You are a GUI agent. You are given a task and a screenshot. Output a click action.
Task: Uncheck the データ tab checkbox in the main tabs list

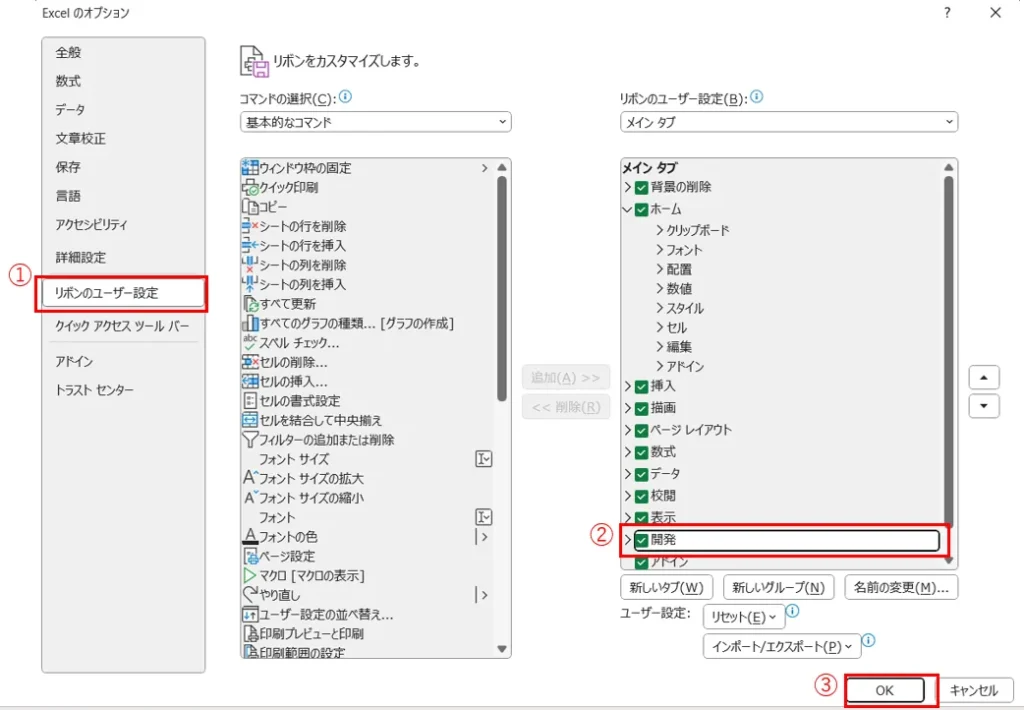coord(641,474)
